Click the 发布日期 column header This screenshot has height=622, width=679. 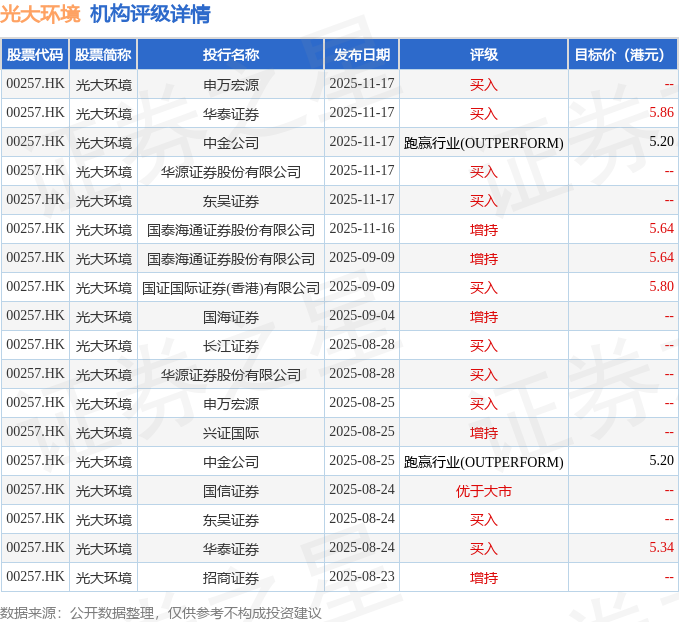[362, 55]
